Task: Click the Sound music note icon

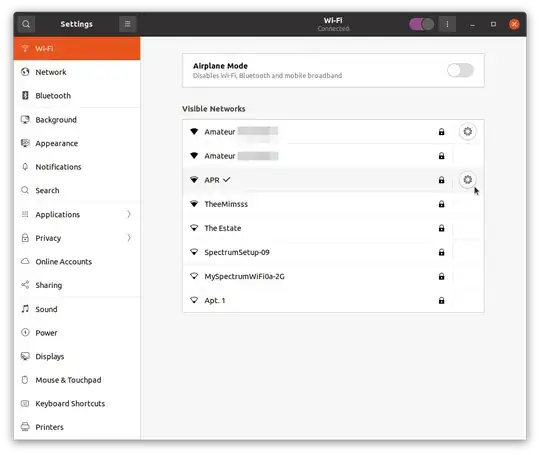Action: coord(25,309)
